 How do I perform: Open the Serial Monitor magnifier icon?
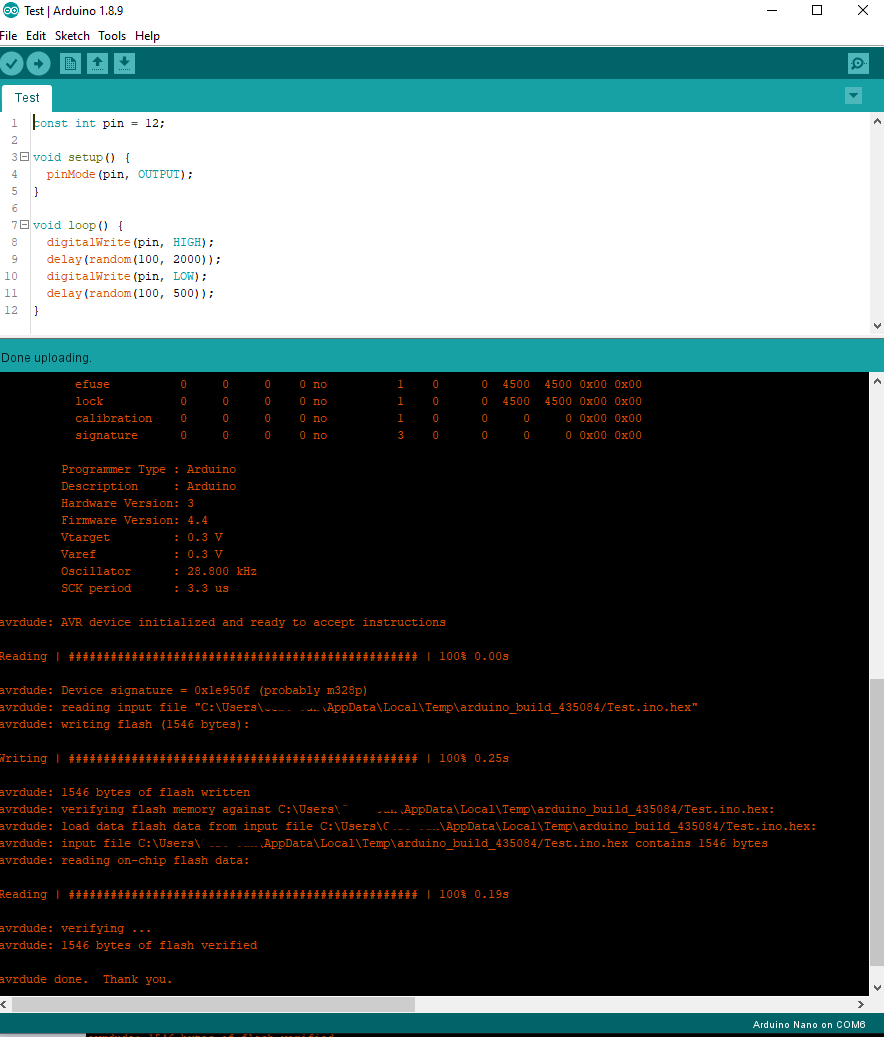tap(858, 63)
